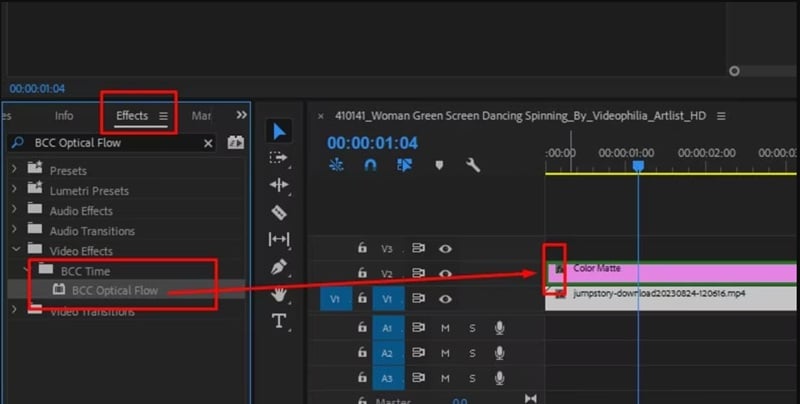
Task: Expand the Audio Effects folder
Action: 14,208
